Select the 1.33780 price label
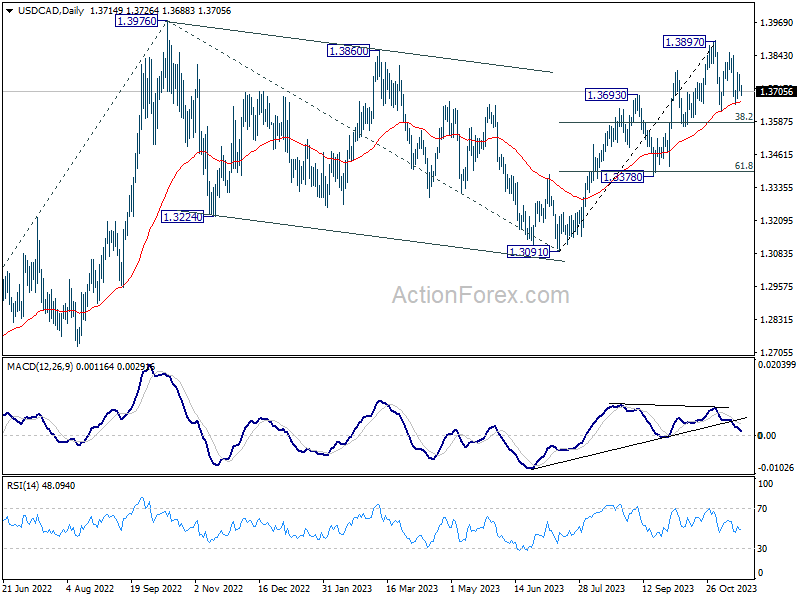800x600 pixels. pos(622,177)
